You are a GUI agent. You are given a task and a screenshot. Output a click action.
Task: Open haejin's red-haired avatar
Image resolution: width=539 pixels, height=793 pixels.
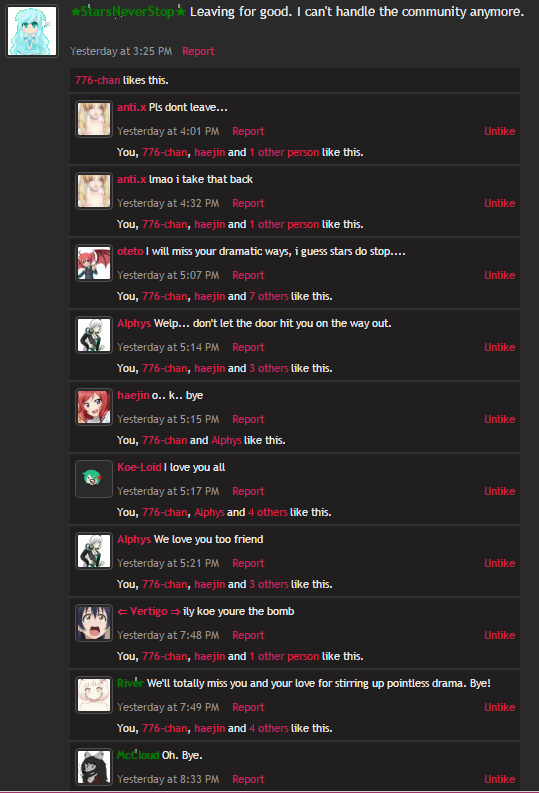pos(94,407)
